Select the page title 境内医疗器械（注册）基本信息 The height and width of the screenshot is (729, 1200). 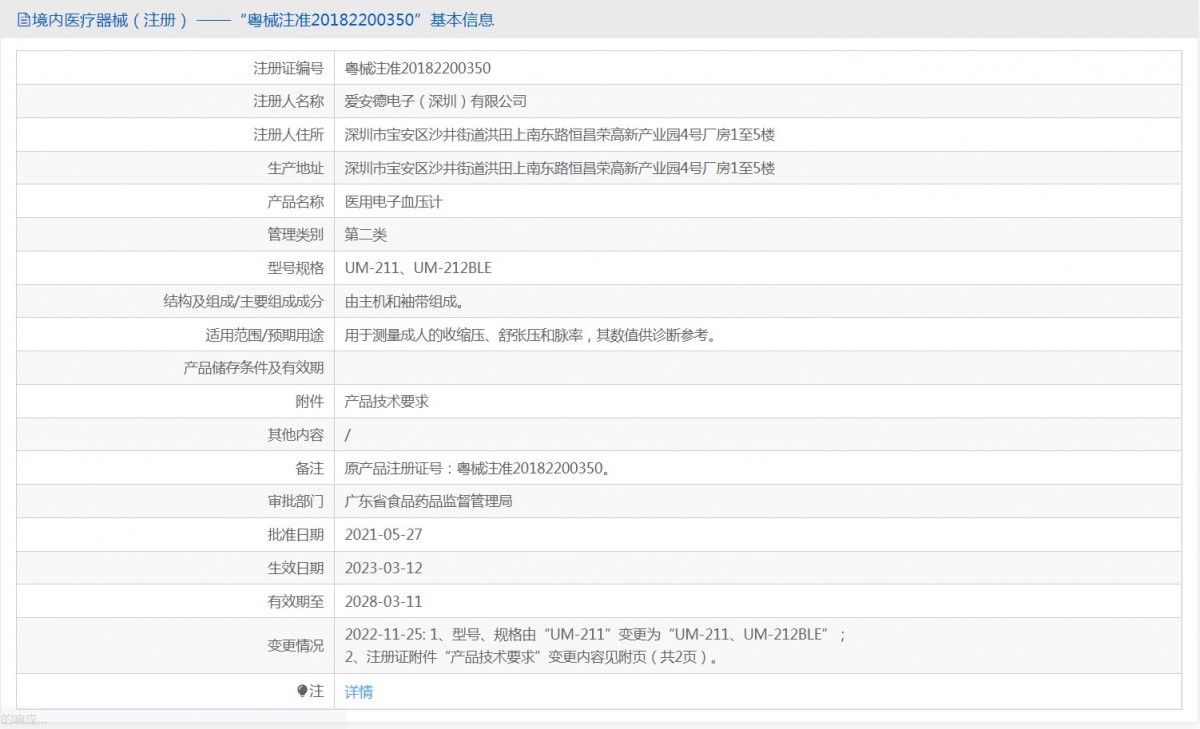tap(262, 19)
